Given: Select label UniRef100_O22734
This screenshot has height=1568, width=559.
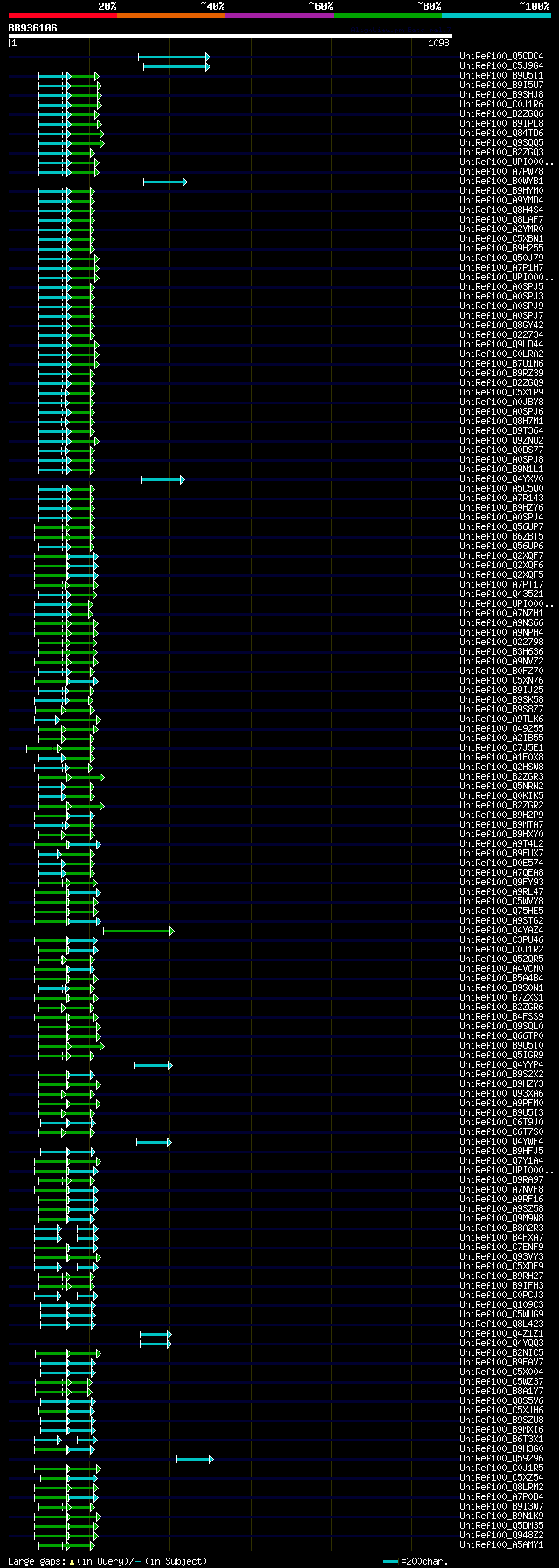Looking at the screenshot, I should tap(501, 335).
